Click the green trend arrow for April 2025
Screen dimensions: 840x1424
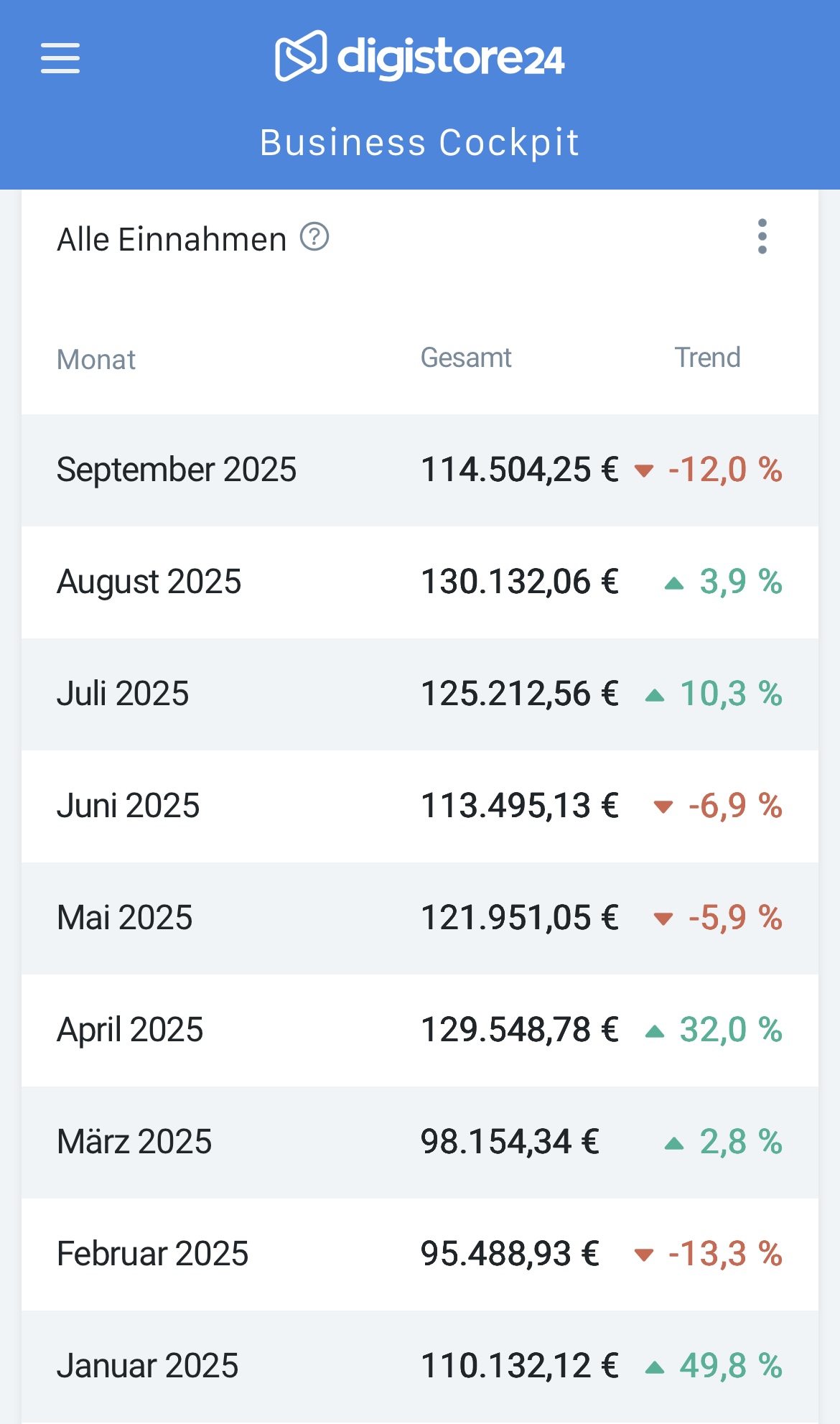click(x=654, y=1032)
